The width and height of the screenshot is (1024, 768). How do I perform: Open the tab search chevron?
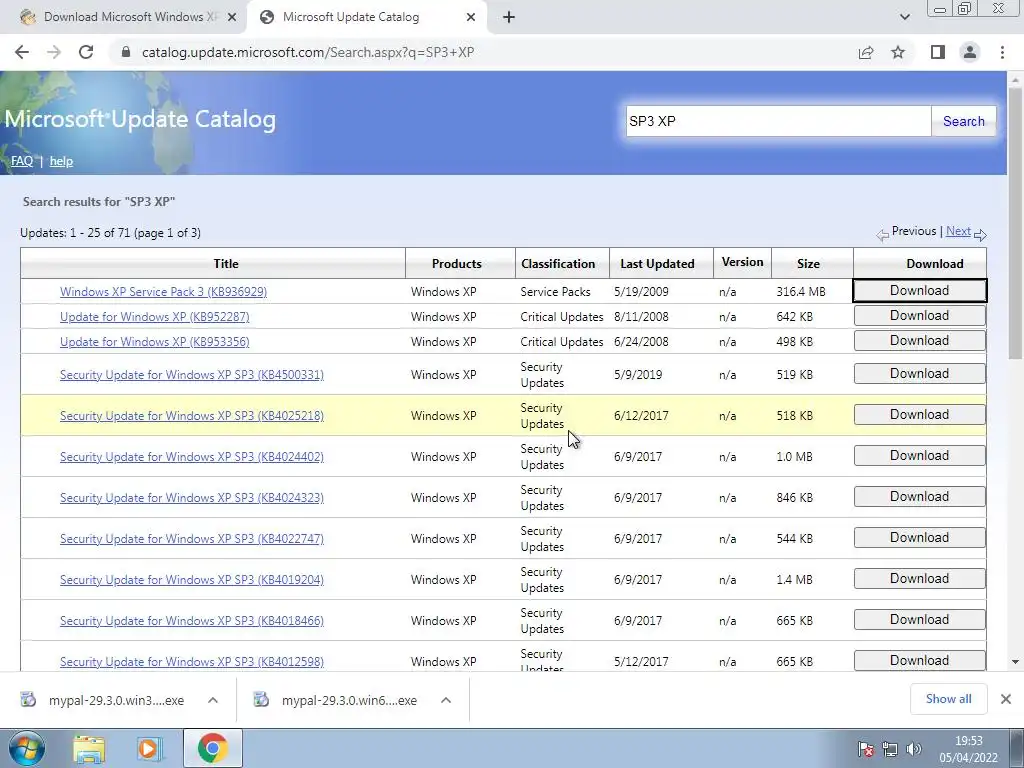pos(904,17)
